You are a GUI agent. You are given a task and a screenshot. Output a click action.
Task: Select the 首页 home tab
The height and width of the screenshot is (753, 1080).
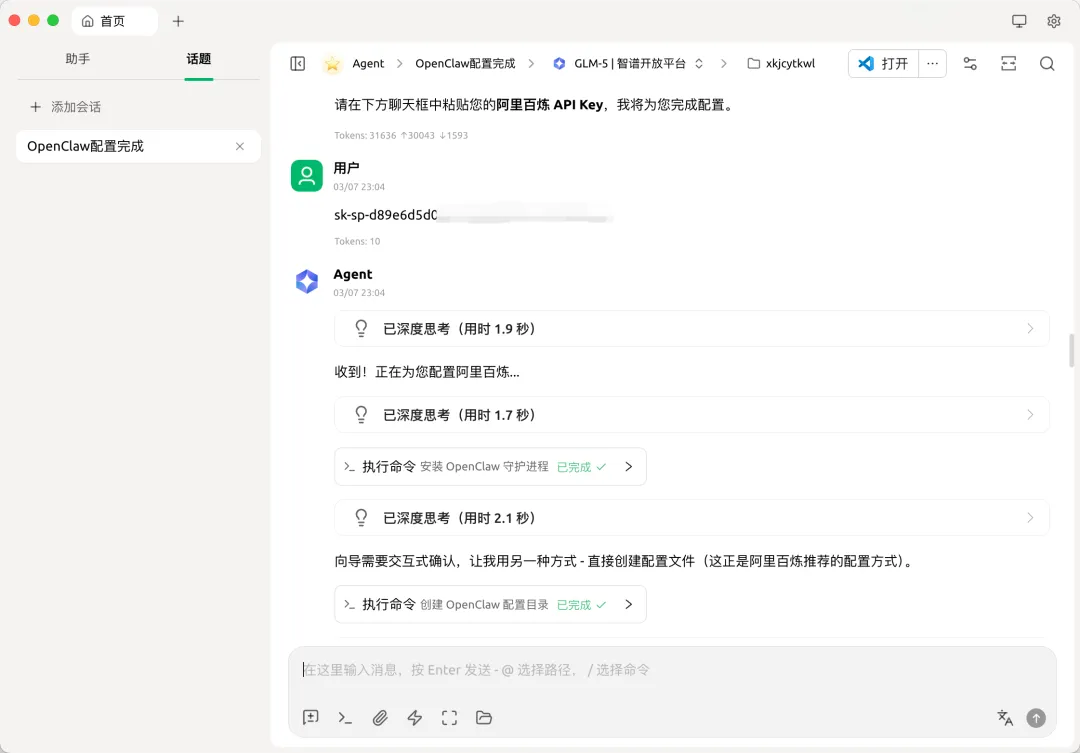114,21
